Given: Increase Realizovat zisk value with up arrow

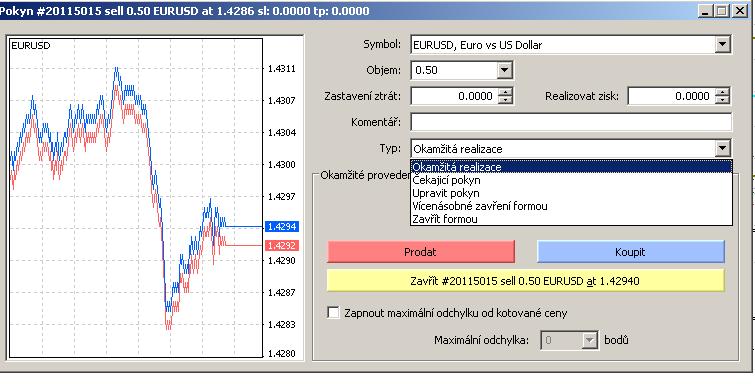Looking at the screenshot, I should click(x=722, y=92).
